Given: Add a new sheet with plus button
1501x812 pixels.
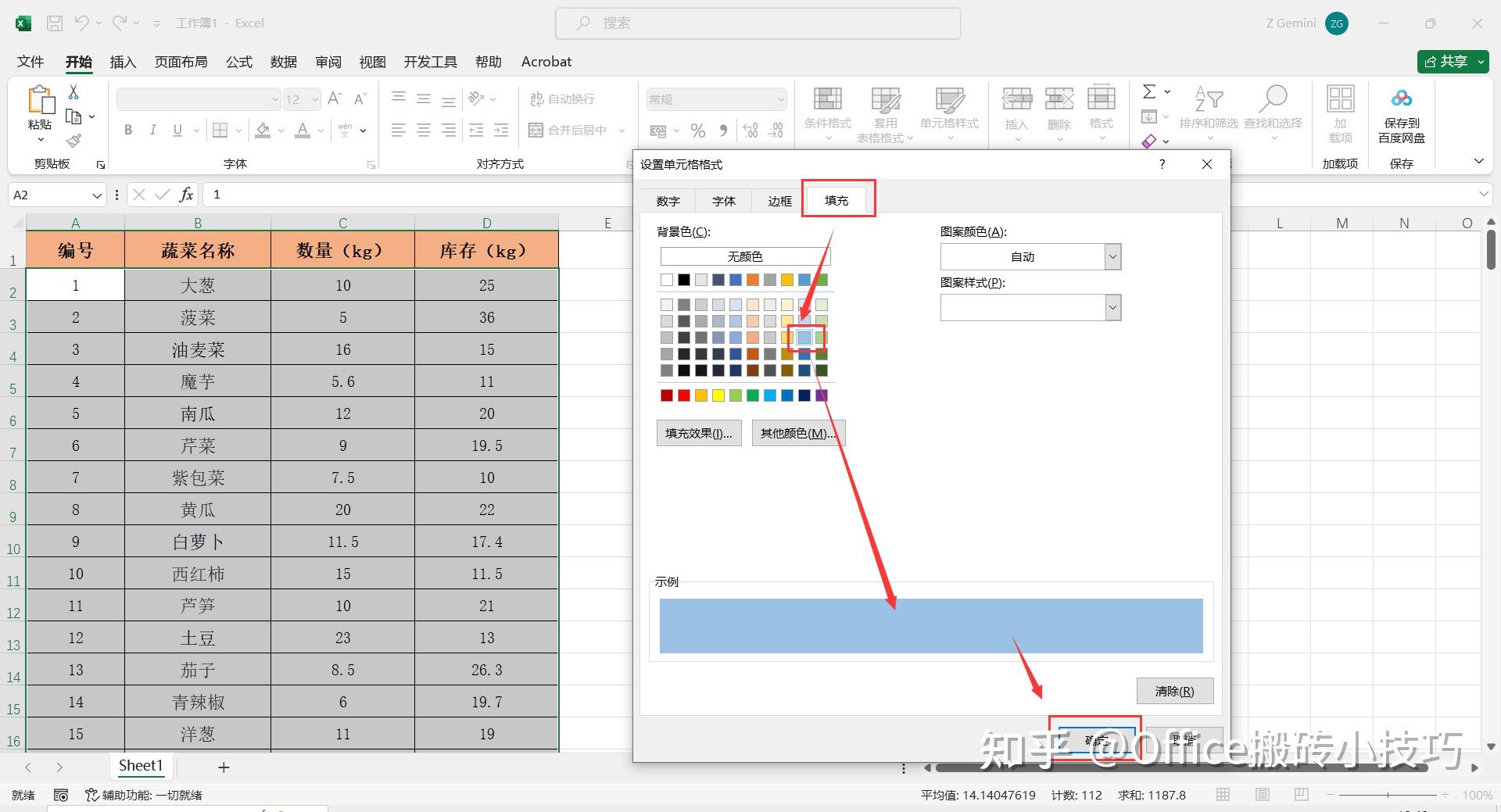Looking at the screenshot, I should click(x=224, y=767).
